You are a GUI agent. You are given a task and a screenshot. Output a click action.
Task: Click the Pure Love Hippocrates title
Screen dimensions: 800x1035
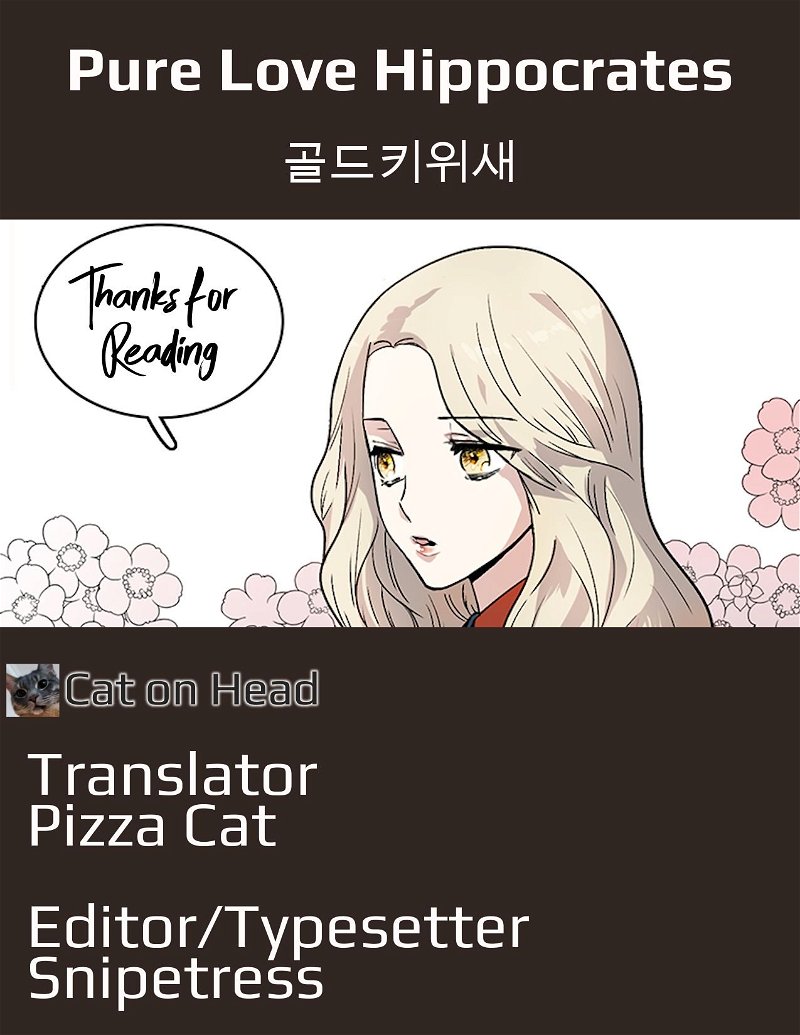coord(399,71)
